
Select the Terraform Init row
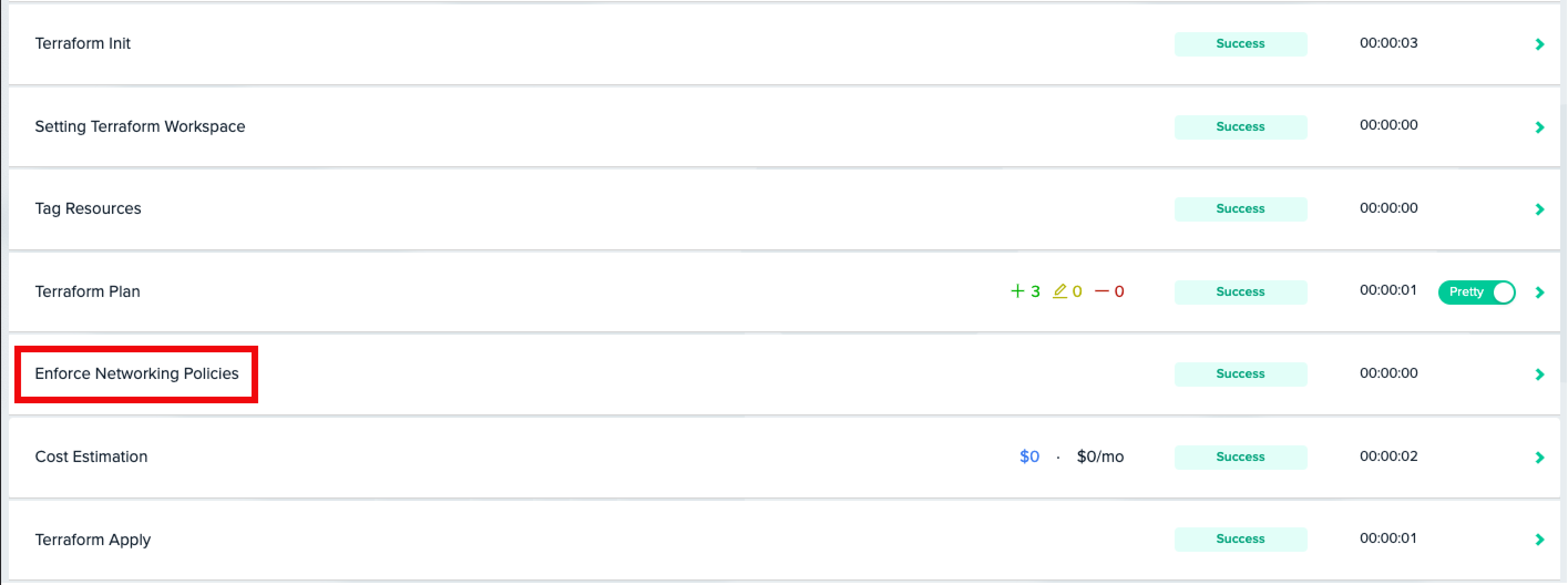(x=784, y=43)
